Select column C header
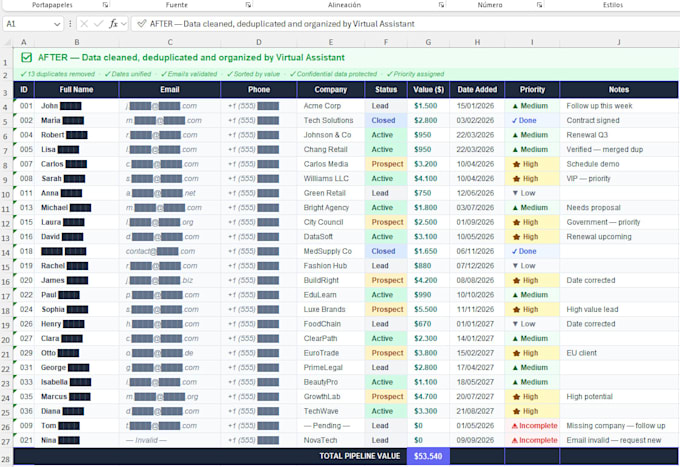This screenshot has width=680, height=467. point(170,42)
